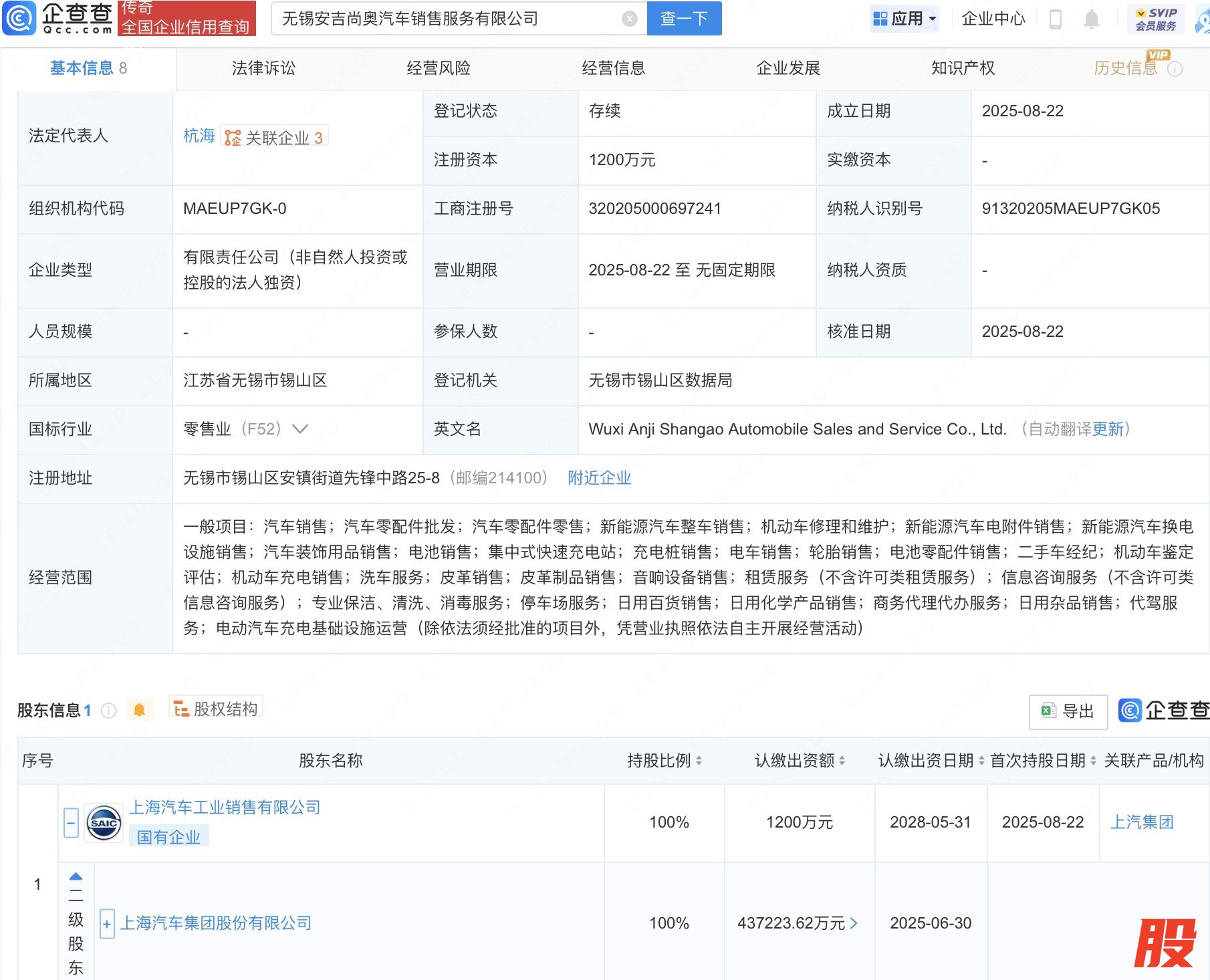
Task: Click the SVIP member service badge
Action: 1155,19
